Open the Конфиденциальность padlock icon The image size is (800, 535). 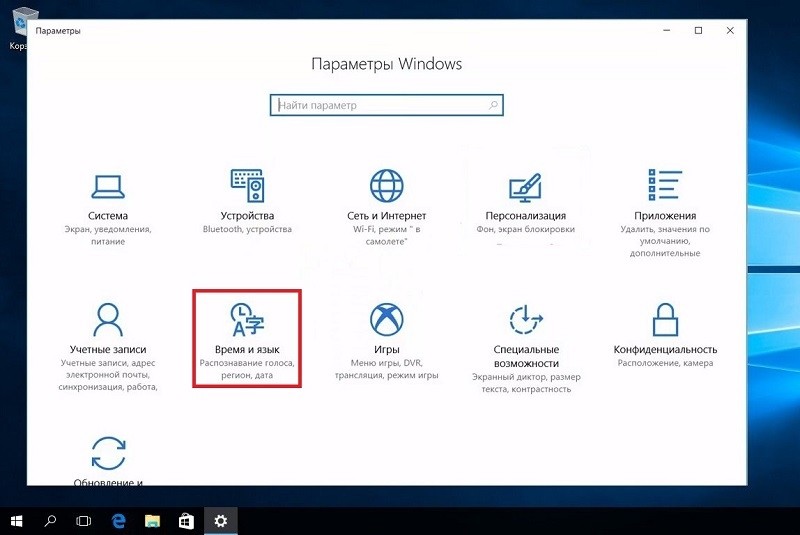pos(665,320)
